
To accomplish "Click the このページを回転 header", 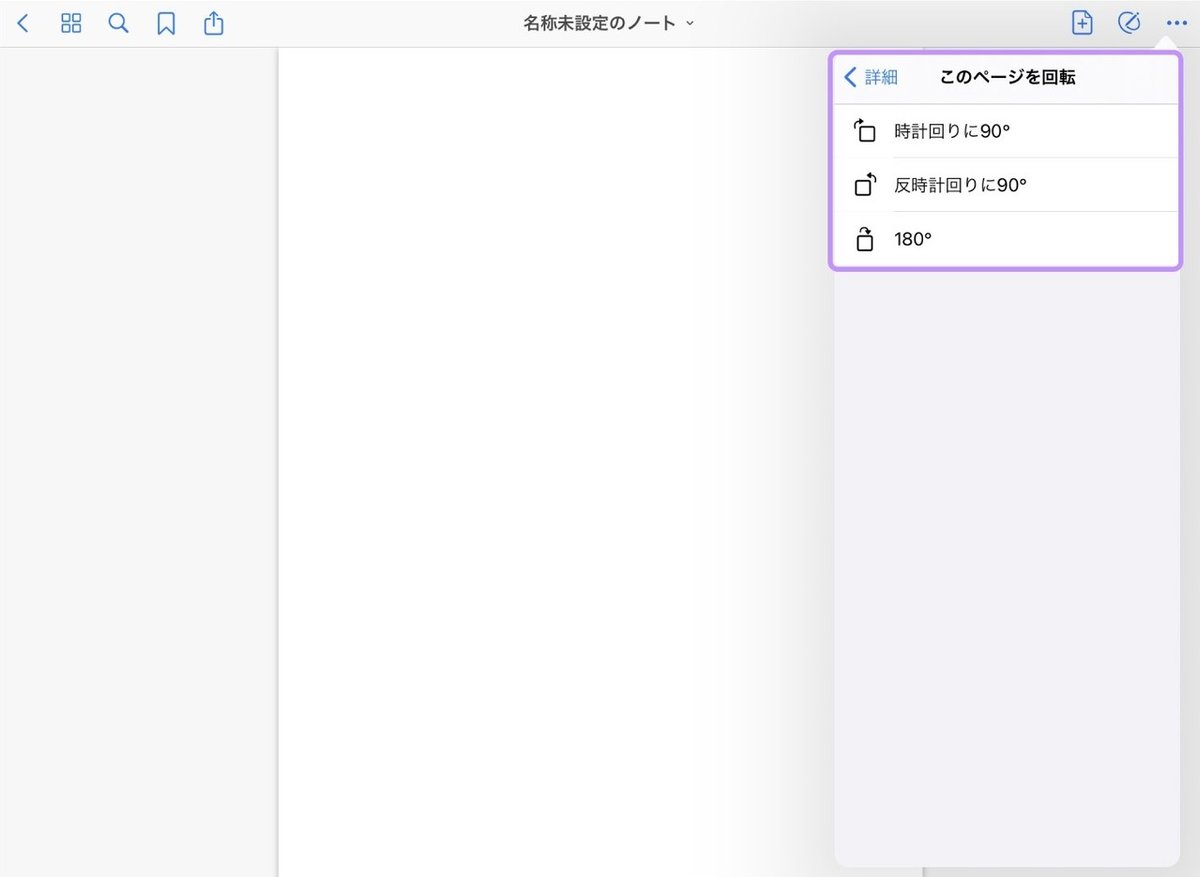I will pos(1007,77).
